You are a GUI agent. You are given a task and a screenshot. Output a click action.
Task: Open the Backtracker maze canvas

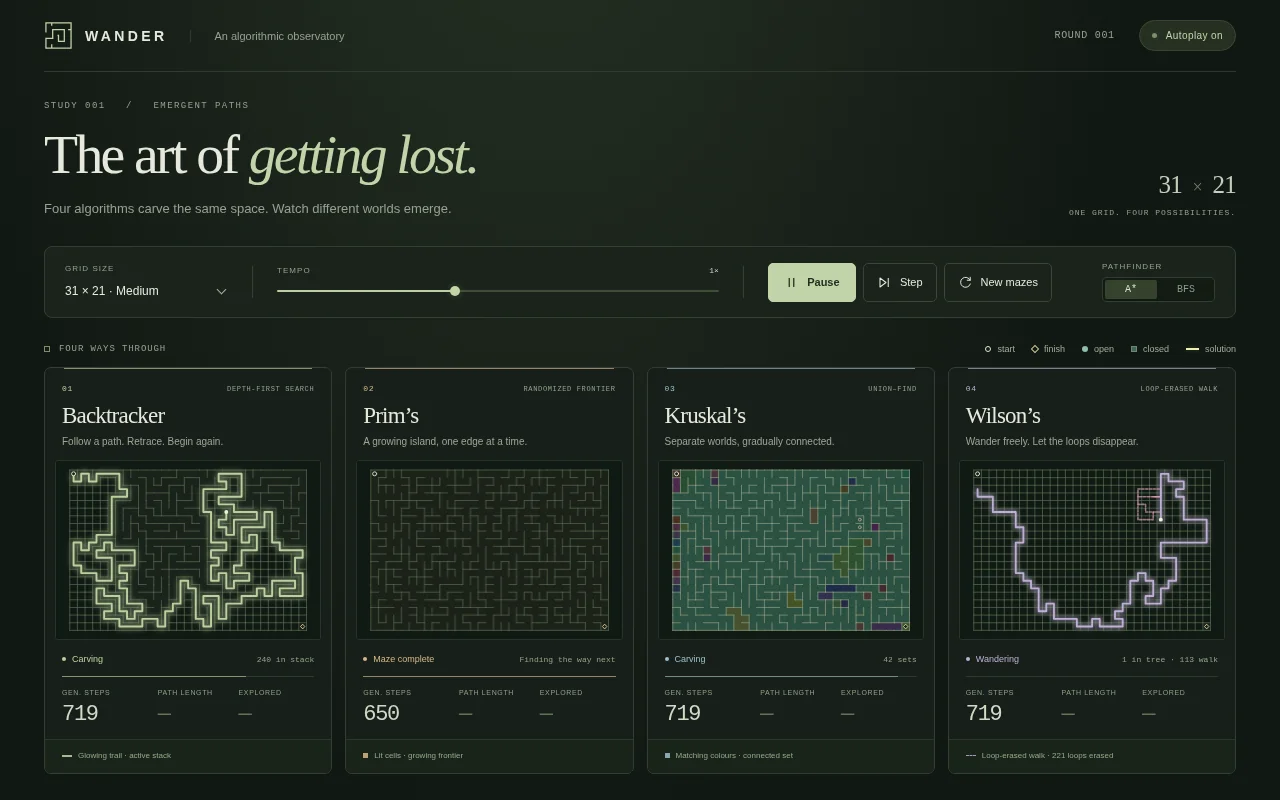pyautogui.click(x=188, y=550)
